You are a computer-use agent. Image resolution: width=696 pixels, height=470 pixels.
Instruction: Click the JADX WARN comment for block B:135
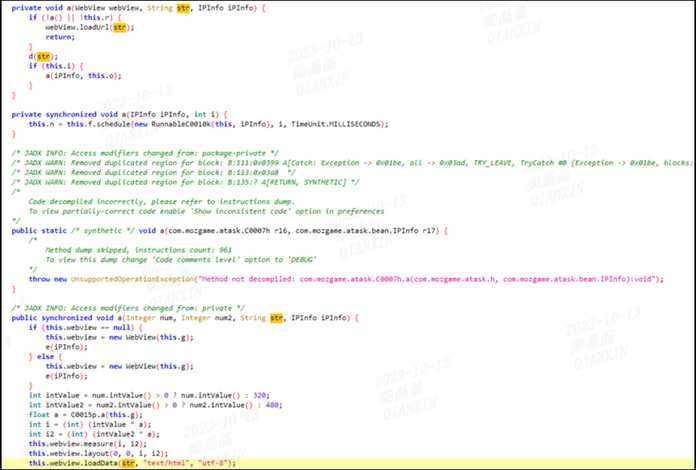click(186, 182)
